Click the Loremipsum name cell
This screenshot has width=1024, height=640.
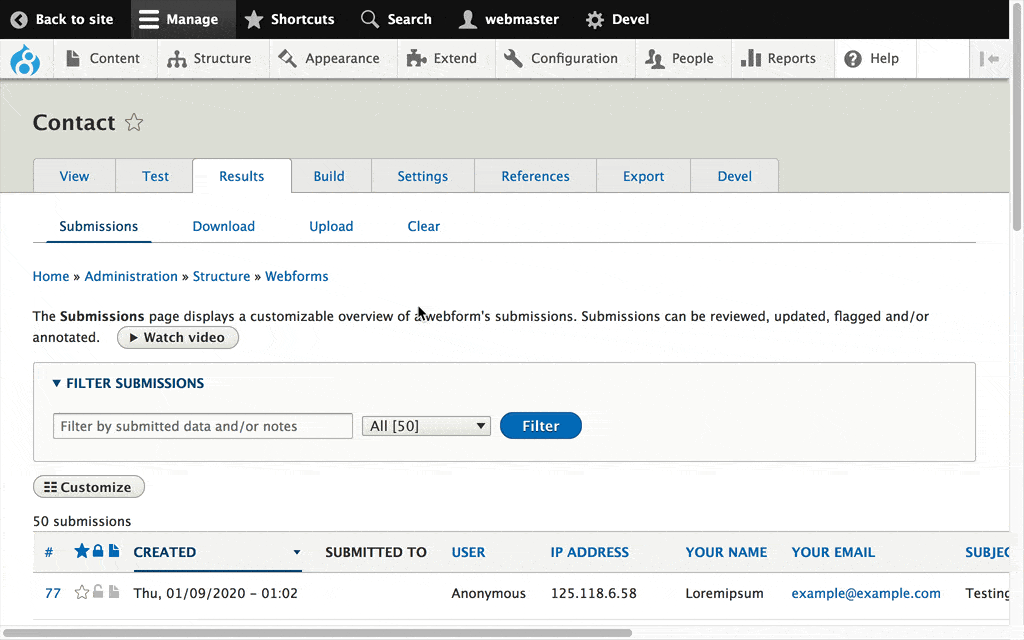[724, 593]
